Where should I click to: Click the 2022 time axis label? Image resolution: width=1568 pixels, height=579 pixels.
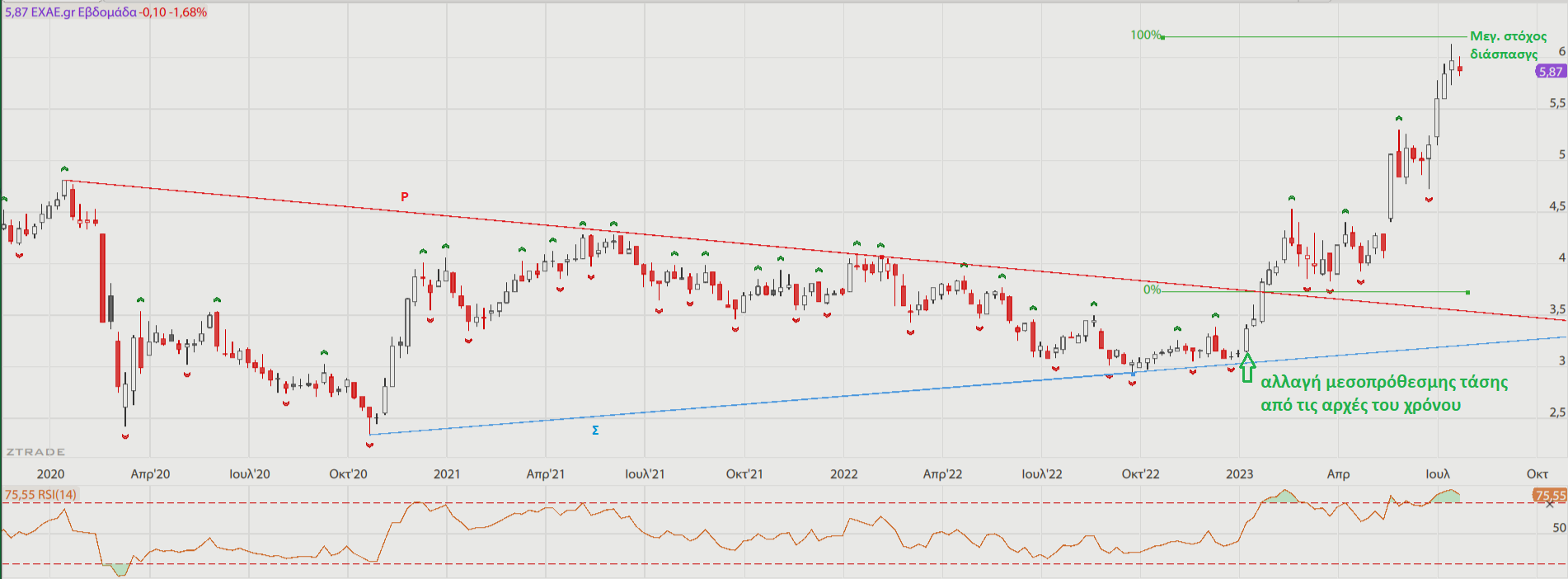(x=843, y=474)
